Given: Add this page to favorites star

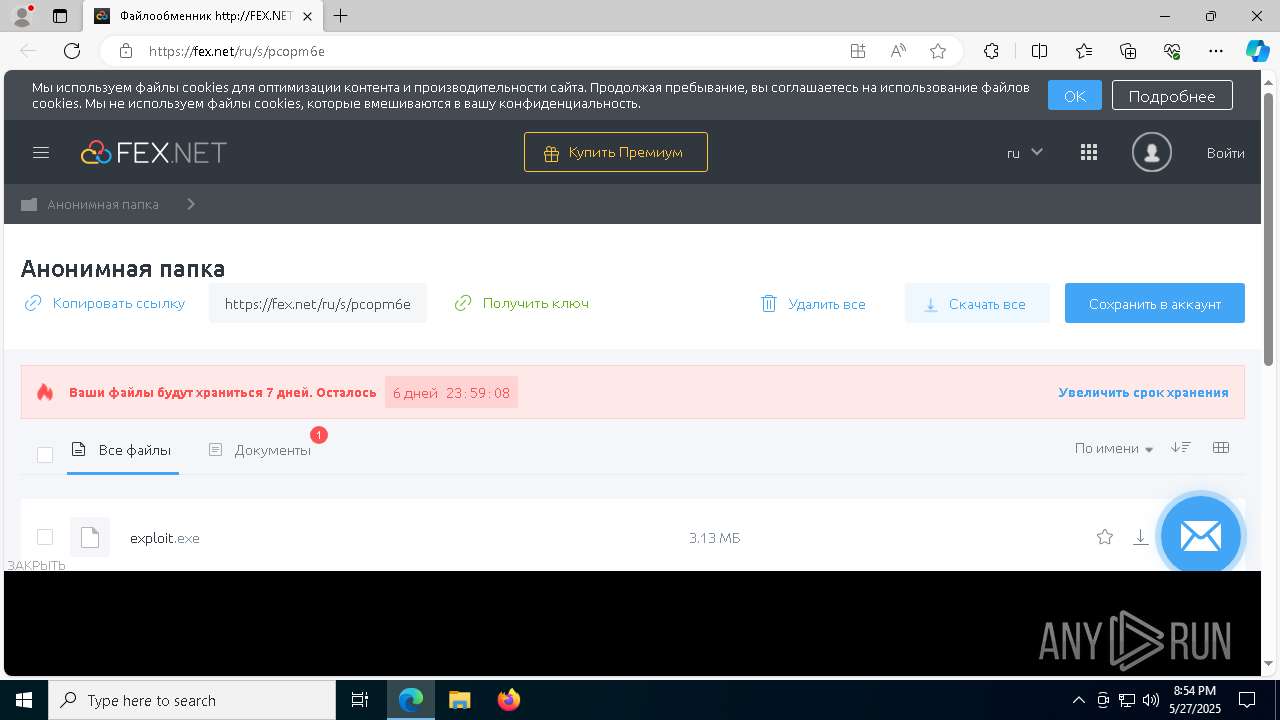Looking at the screenshot, I should coord(937,51).
